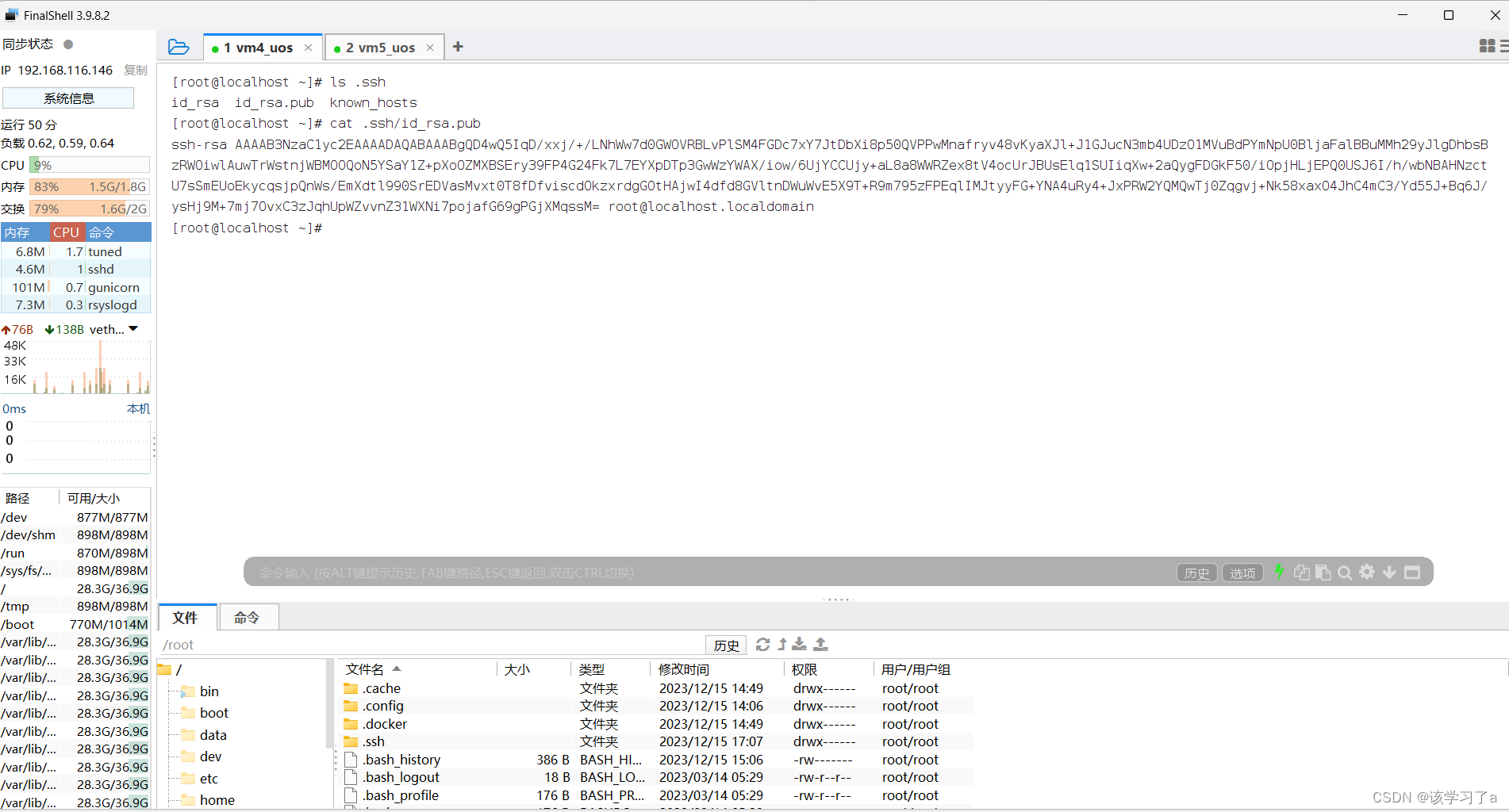Go up to parent directory arrow
The image size is (1509, 812).
[x=782, y=645]
